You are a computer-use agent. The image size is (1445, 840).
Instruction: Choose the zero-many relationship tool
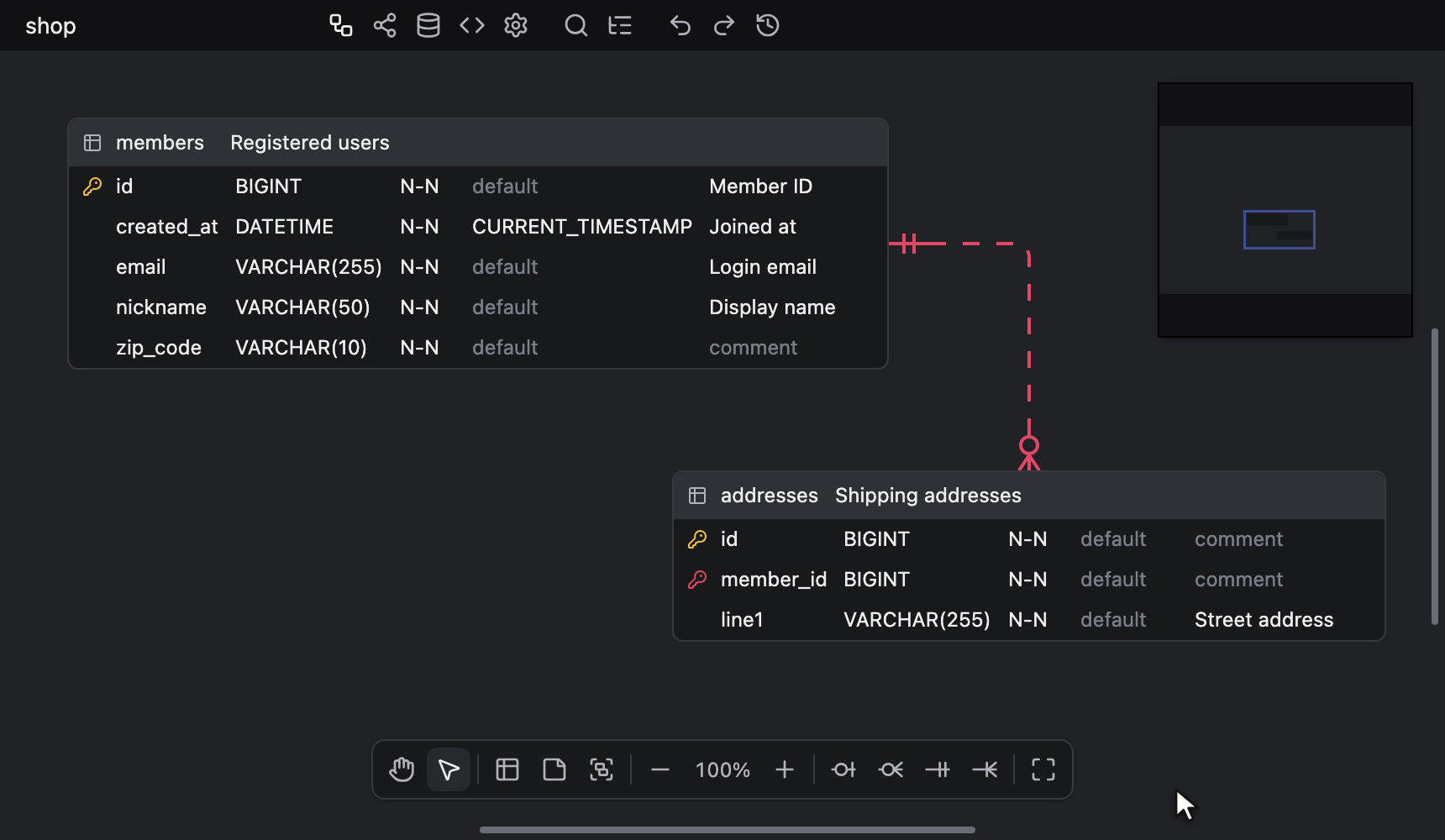(891, 769)
